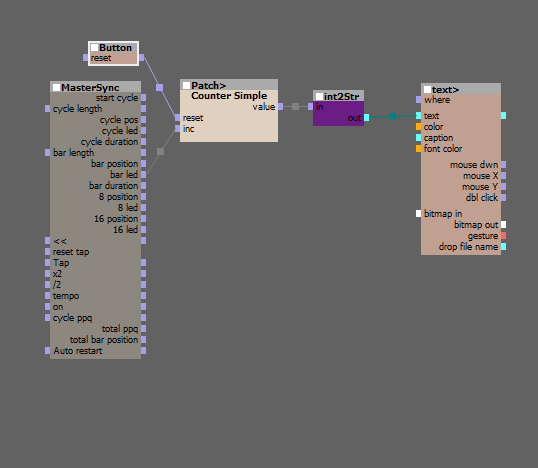Click MasterSync total bar position output pin

[x=143, y=340]
